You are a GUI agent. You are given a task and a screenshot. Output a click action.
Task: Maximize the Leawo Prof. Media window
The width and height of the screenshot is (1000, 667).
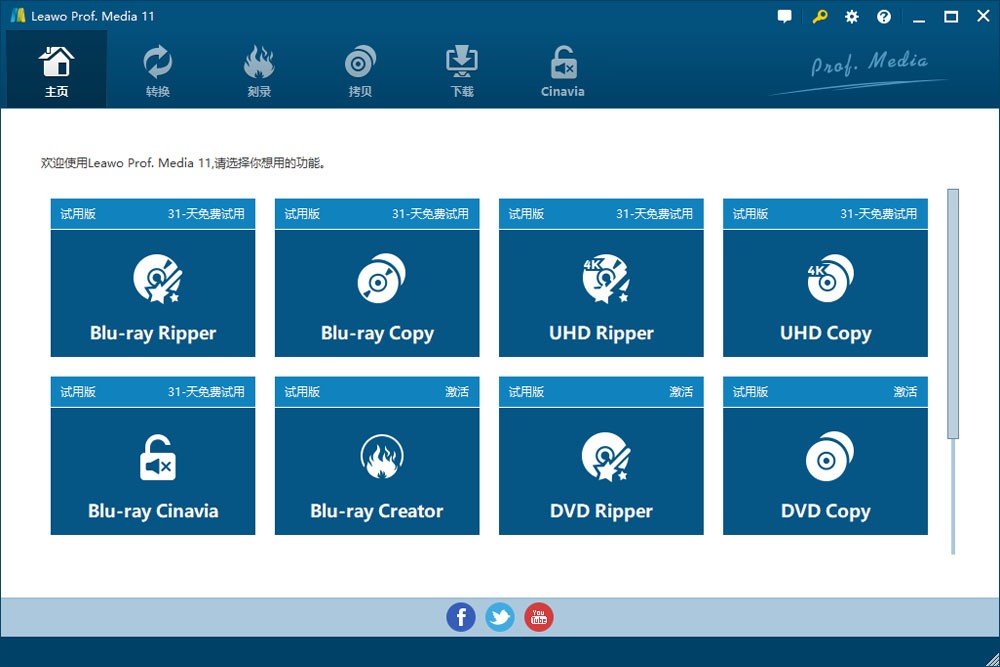(x=951, y=17)
